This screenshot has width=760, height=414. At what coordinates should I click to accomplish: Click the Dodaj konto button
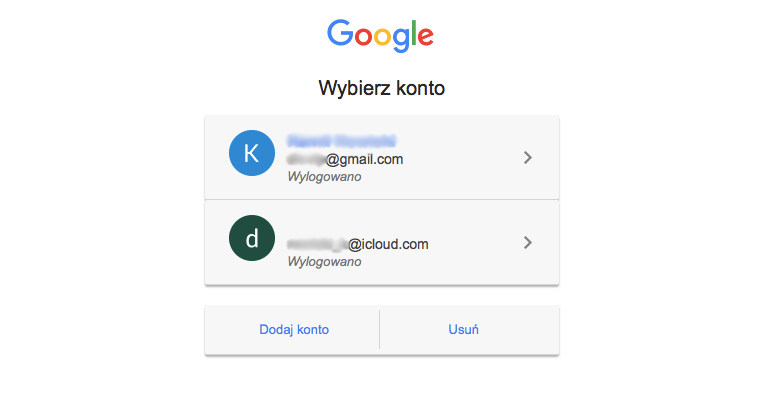[292, 330]
